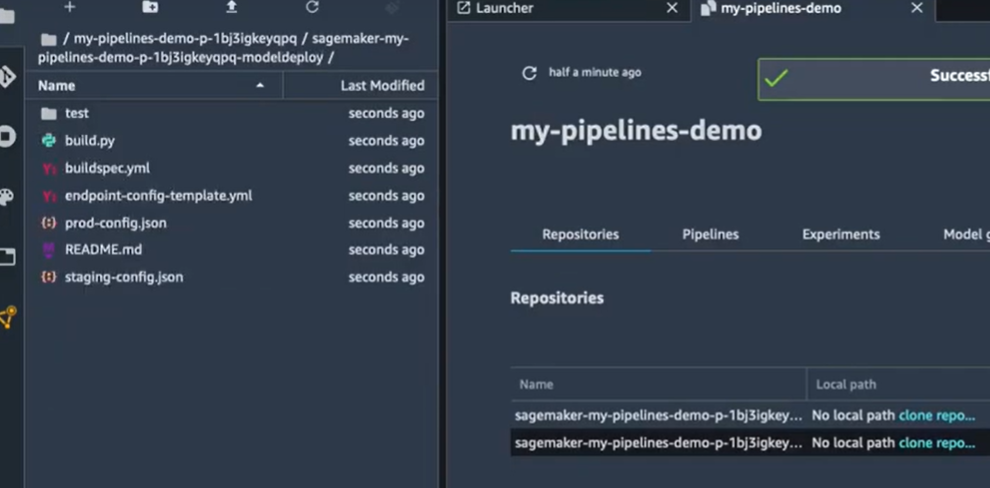Switch to the Pipelines tab
Viewport: 990px width, 488px height.
click(x=710, y=234)
